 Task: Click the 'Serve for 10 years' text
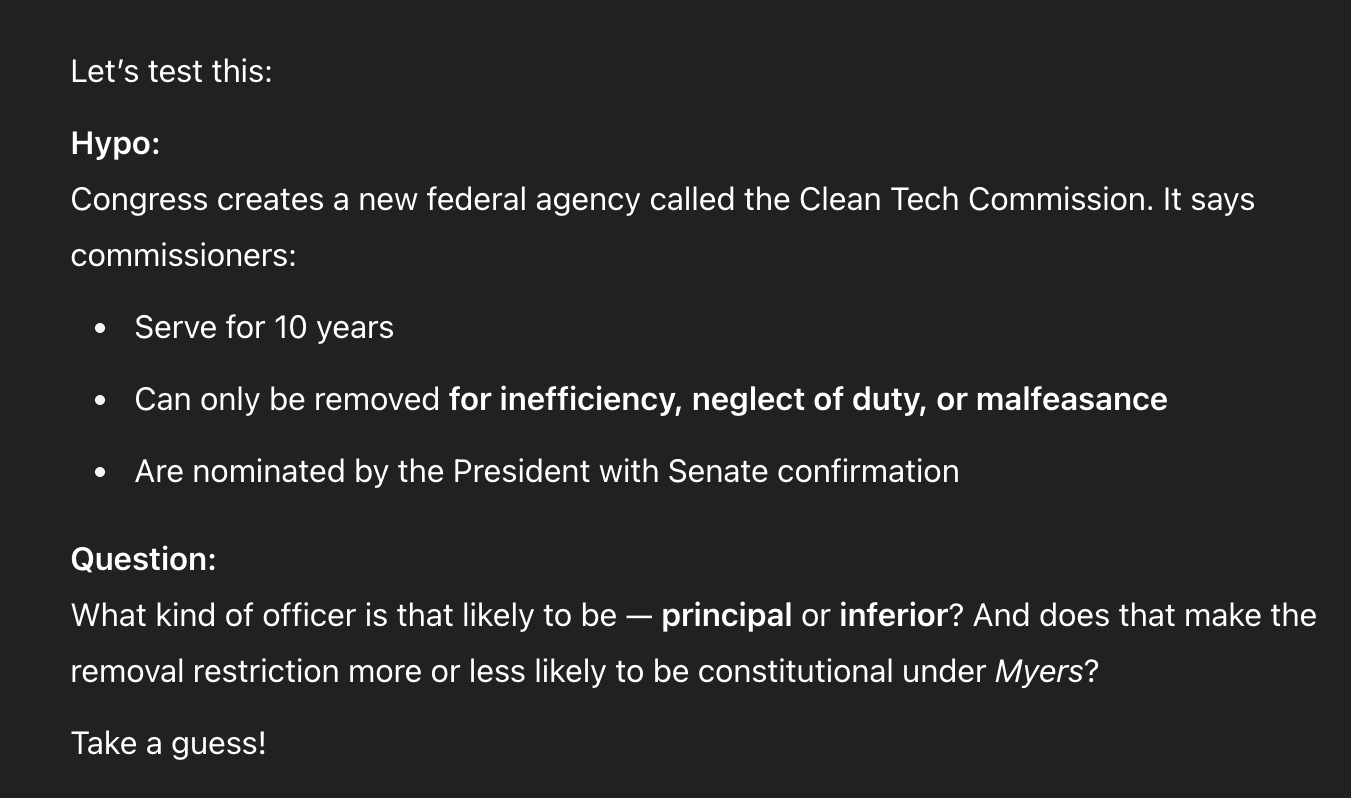click(264, 328)
